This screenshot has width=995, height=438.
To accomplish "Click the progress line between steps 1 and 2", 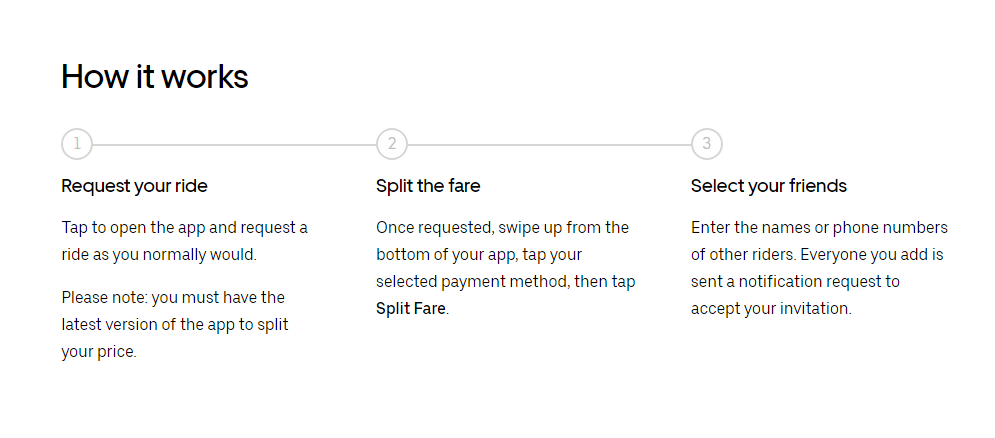I will click(x=234, y=145).
